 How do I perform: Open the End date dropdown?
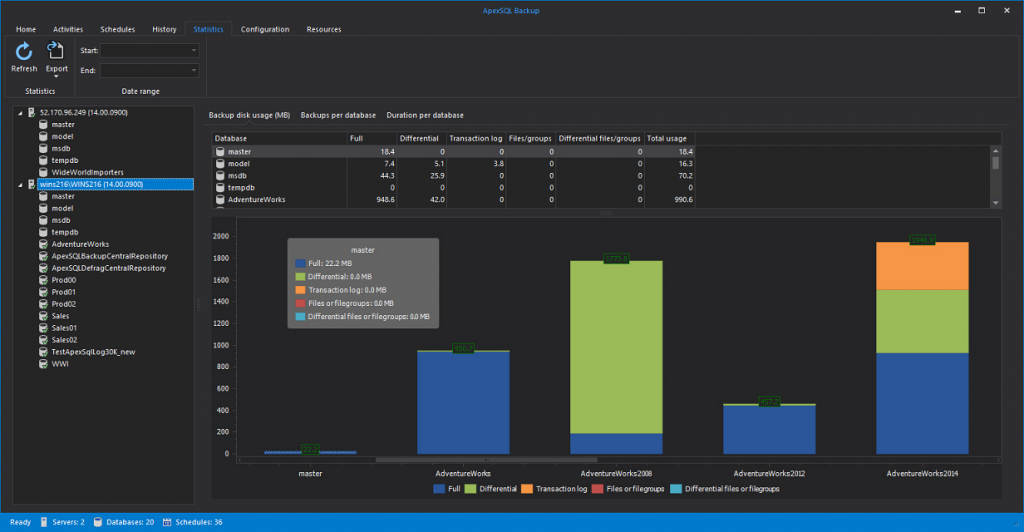194,70
